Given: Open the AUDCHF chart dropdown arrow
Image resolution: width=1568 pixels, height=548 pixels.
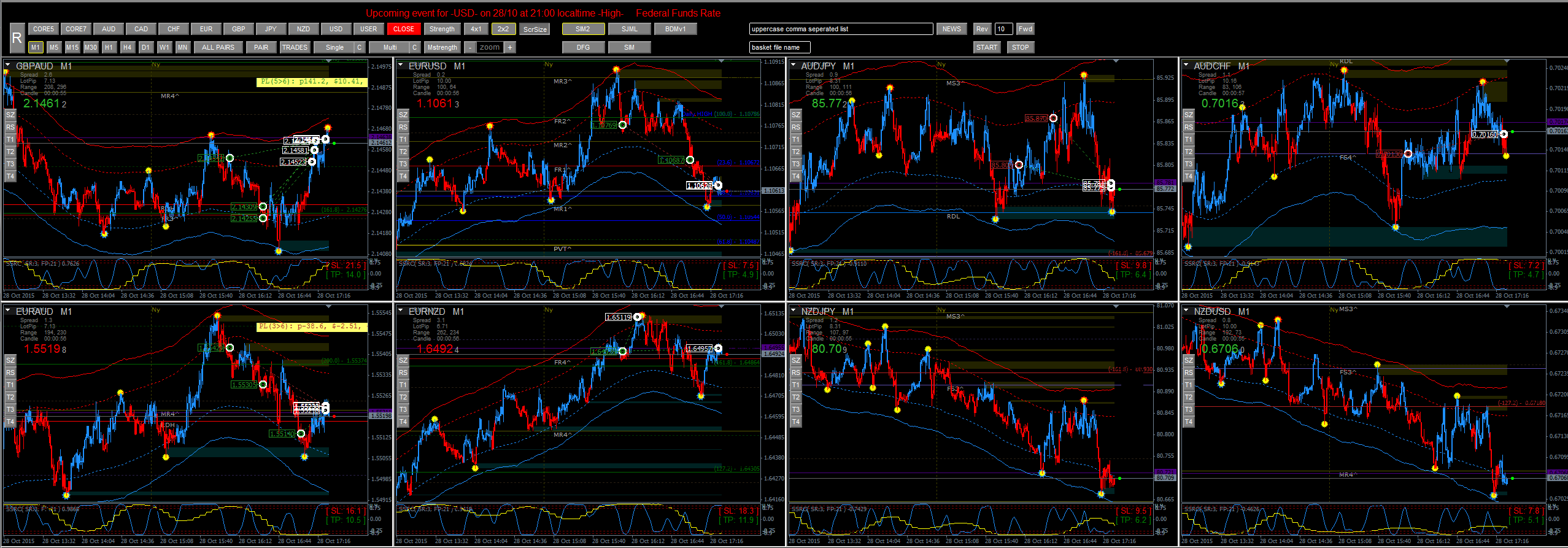Looking at the screenshot, I should pos(1186,64).
